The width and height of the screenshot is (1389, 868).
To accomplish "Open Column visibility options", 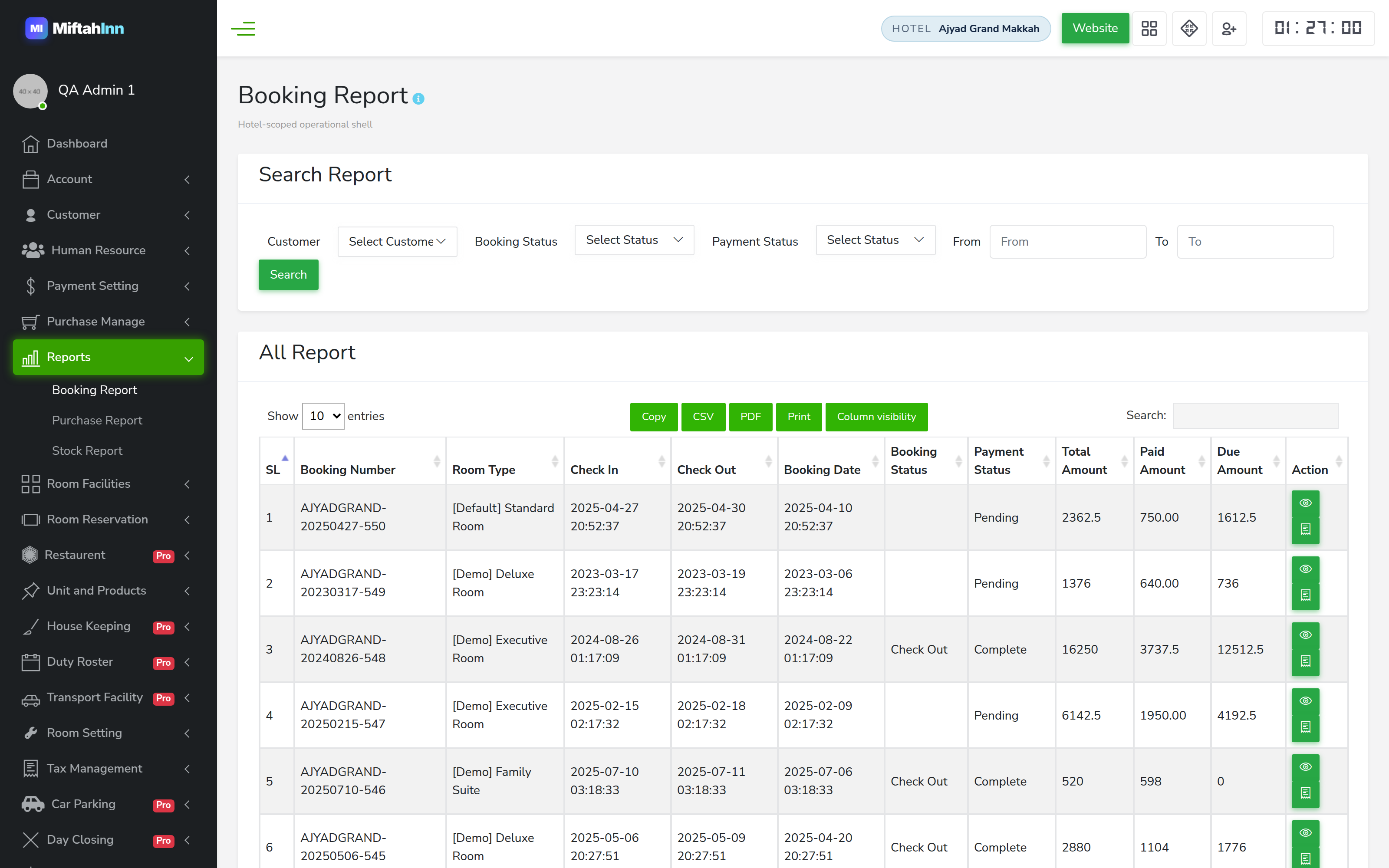I will tap(876, 417).
